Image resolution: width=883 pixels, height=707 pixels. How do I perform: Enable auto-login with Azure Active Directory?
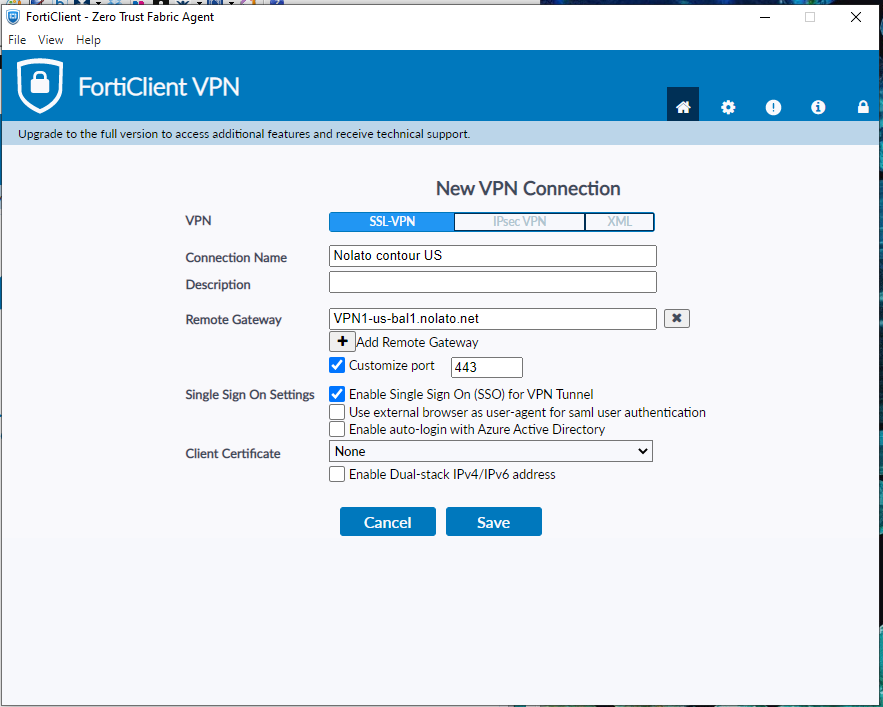[337, 429]
